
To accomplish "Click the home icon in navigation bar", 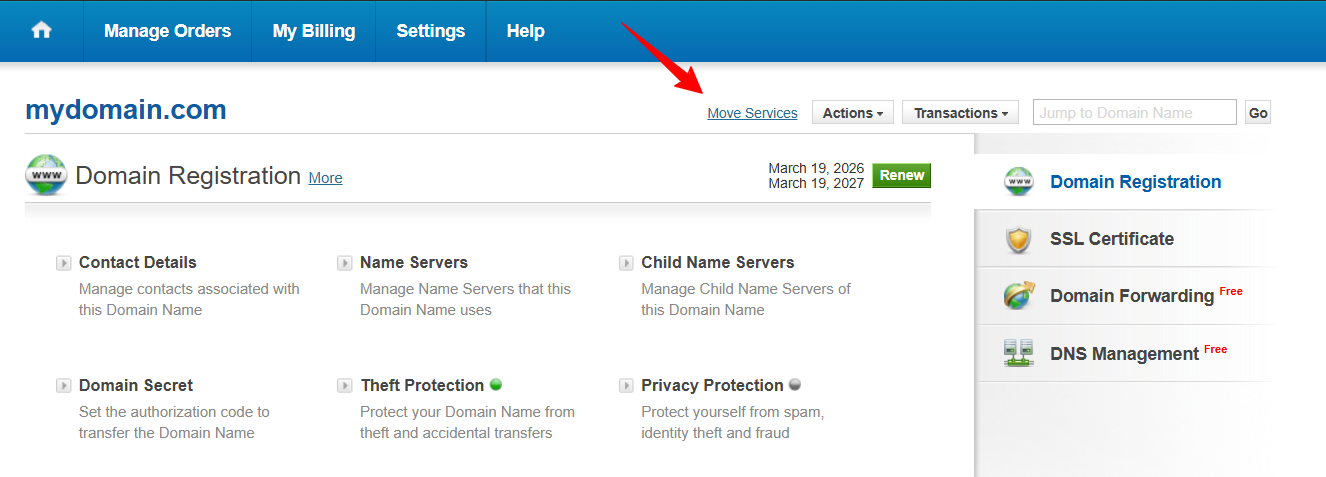I will pyautogui.click(x=41, y=31).
